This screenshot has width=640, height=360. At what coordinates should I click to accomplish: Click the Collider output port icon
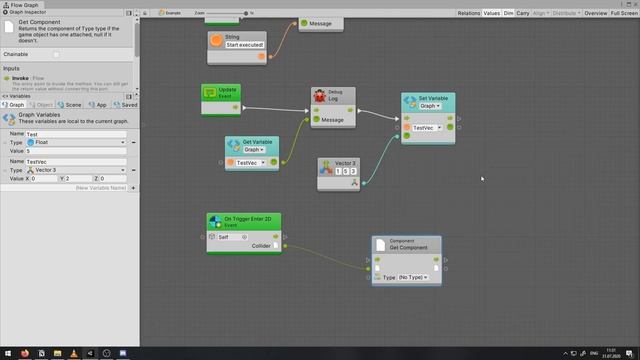[276, 245]
